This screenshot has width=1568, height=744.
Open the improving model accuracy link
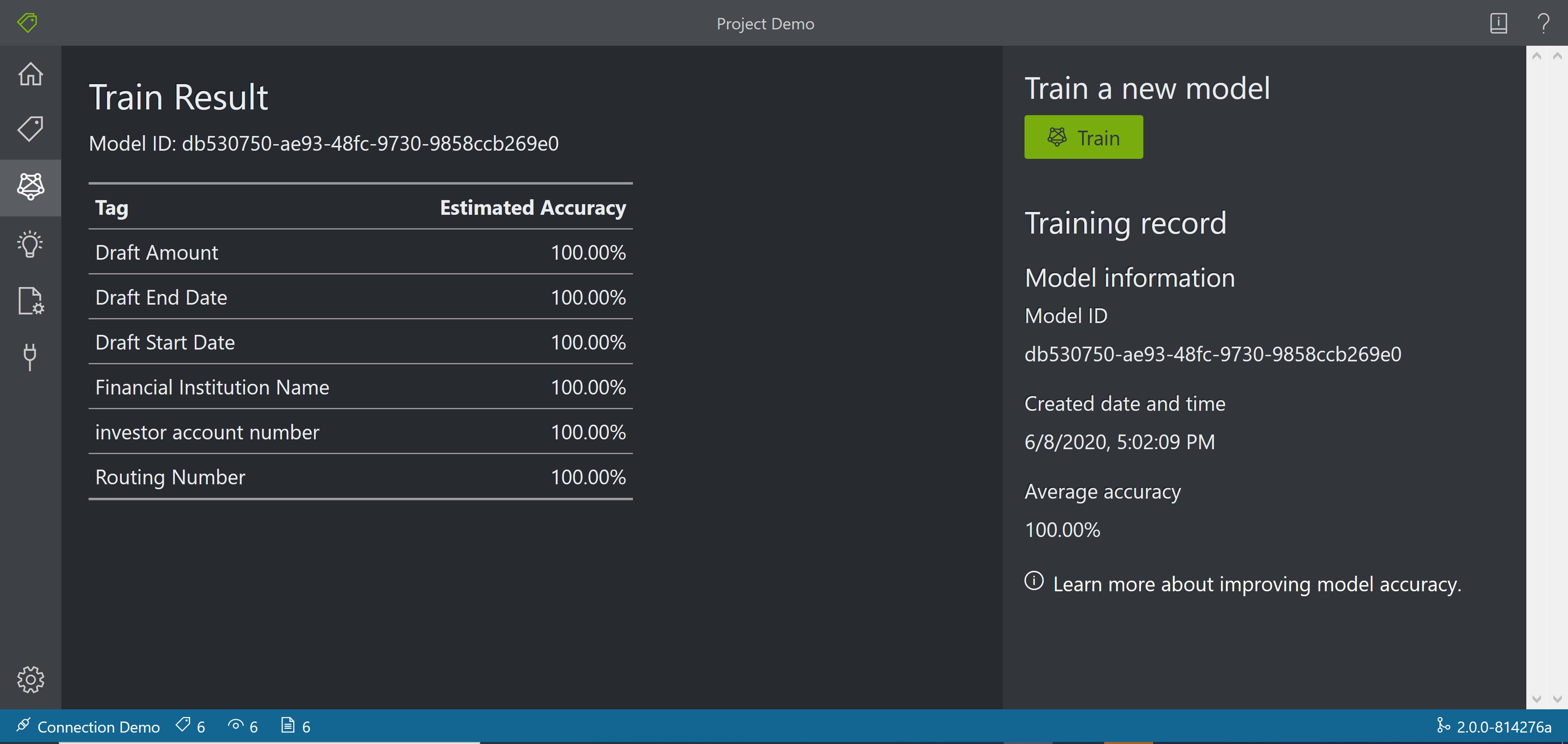click(1257, 583)
